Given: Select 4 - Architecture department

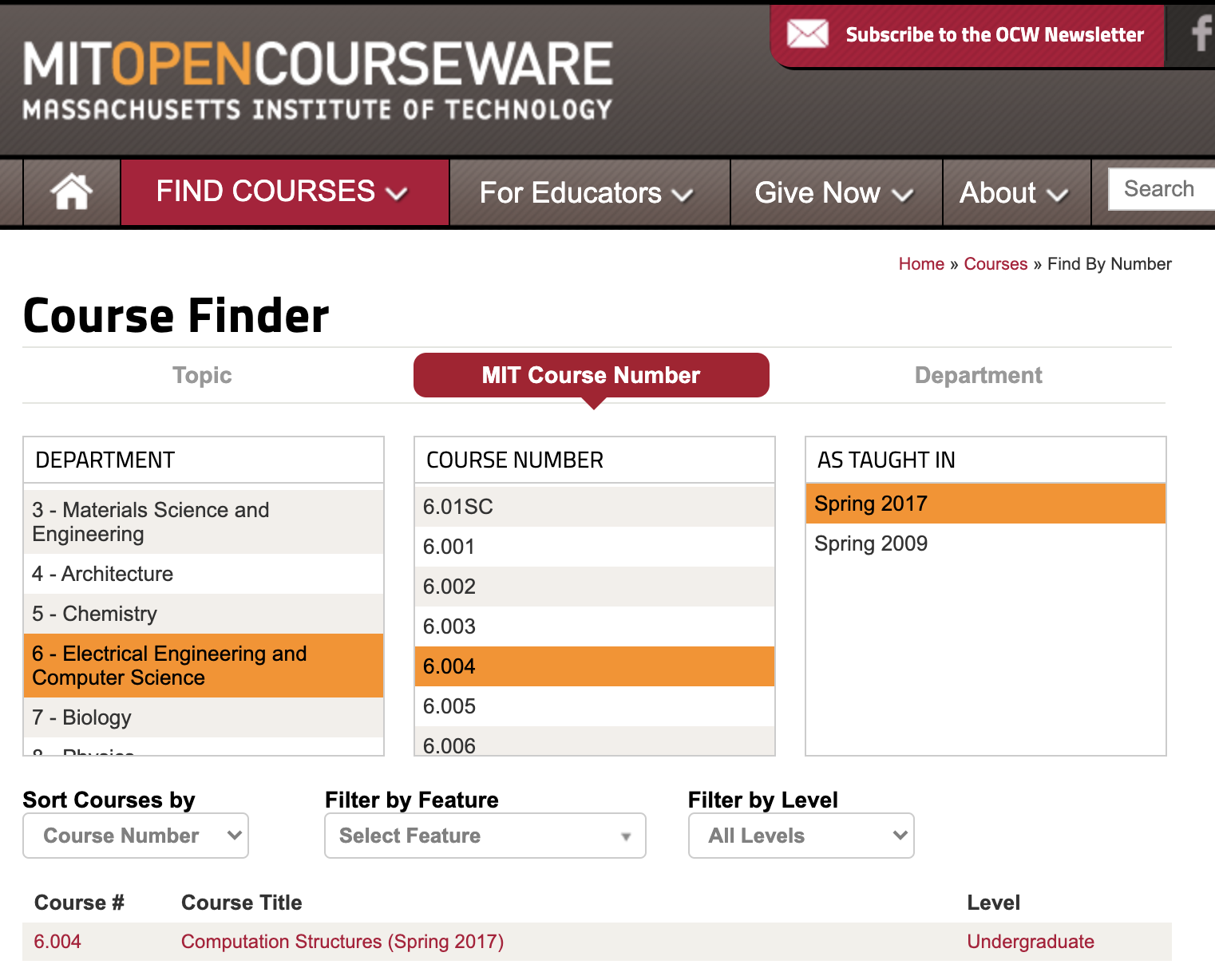Looking at the screenshot, I should click(204, 574).
